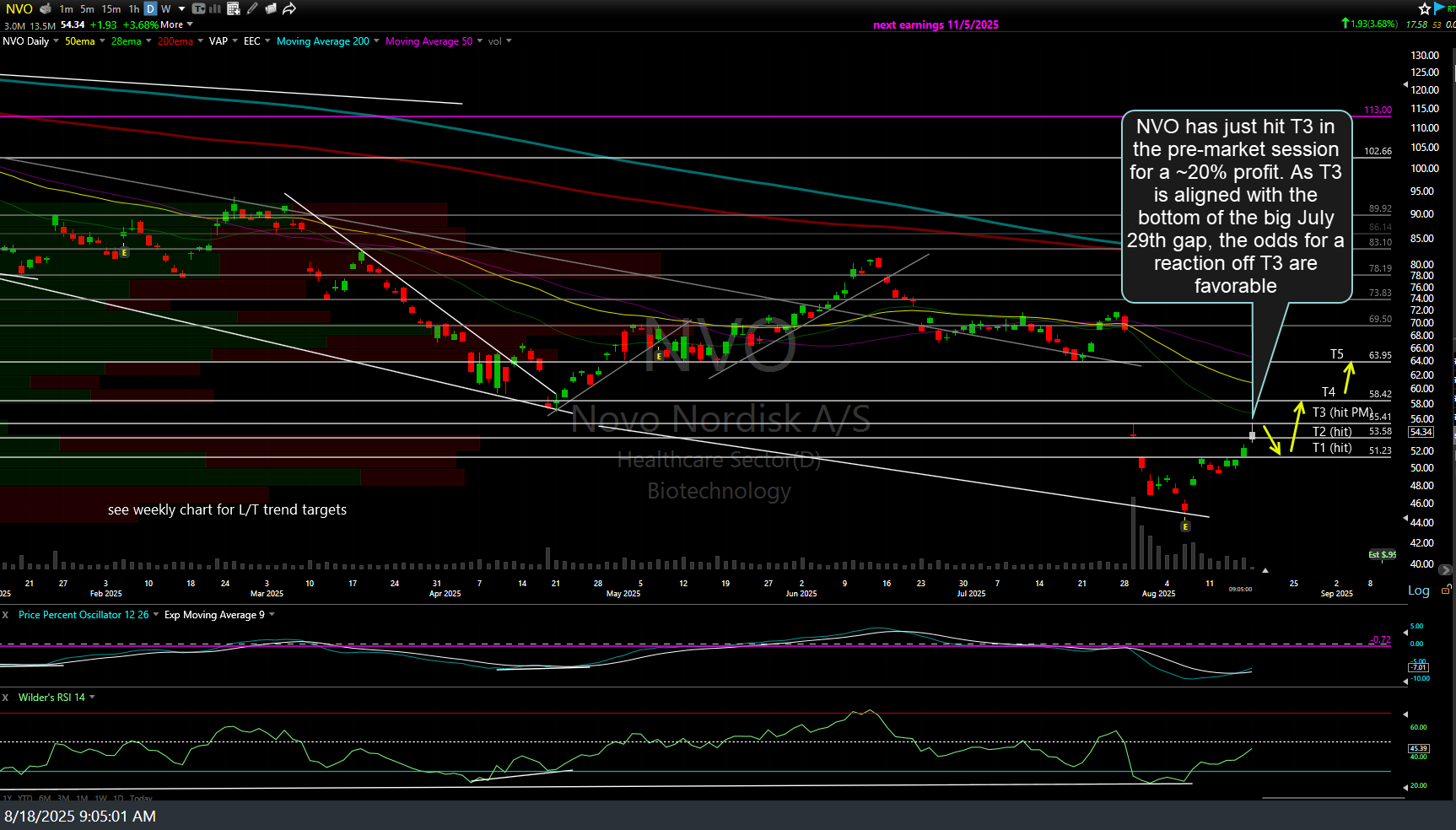Click the favorite star icon
The height and width of the screenshot is (830, 1456).
(x=1425, y=8)
